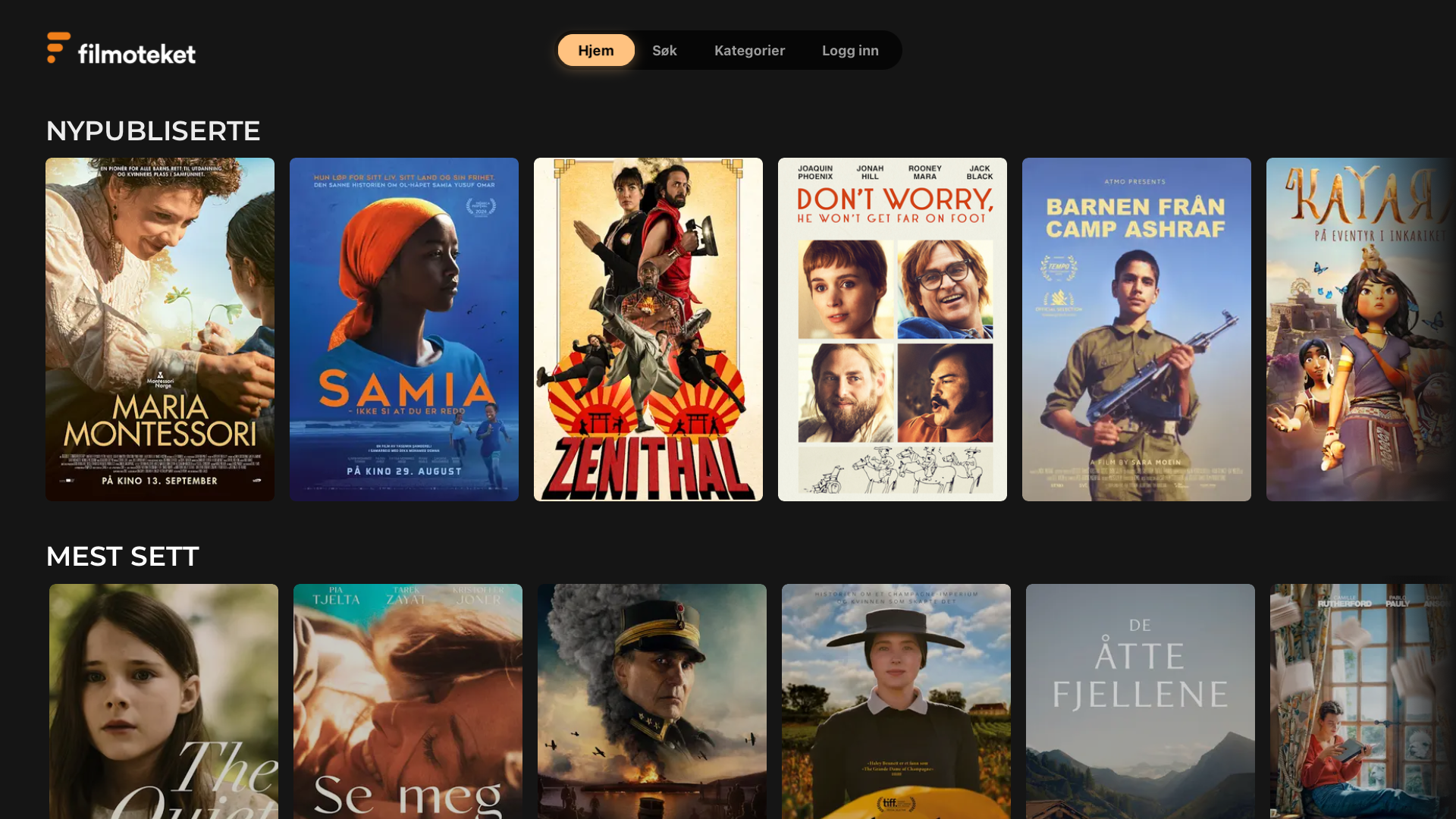Open the Rutherford Pauly film poster
The image size is (1456, 819).
click(x=1363, y=701)
